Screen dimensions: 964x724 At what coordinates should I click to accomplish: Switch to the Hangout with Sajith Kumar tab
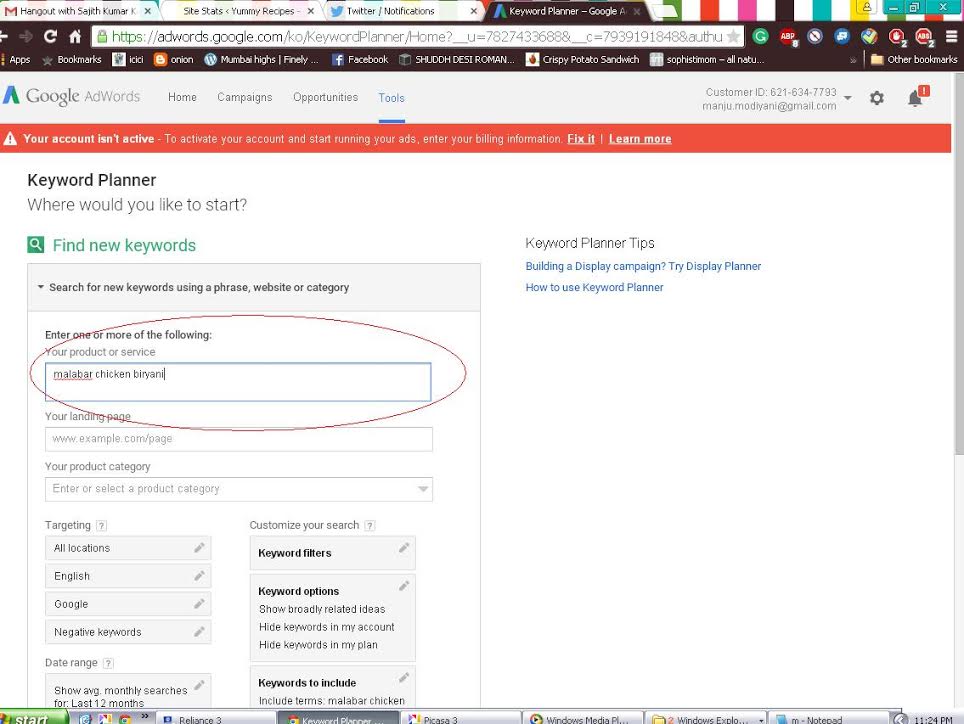77,11
